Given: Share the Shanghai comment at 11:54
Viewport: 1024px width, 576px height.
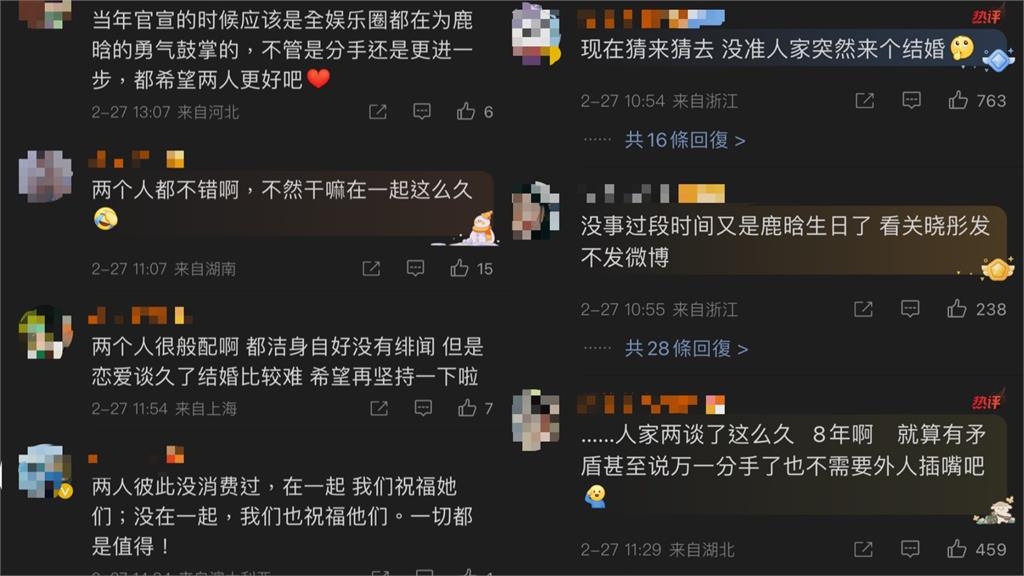Looking at the screenshot, I should (x=379, y=408).
